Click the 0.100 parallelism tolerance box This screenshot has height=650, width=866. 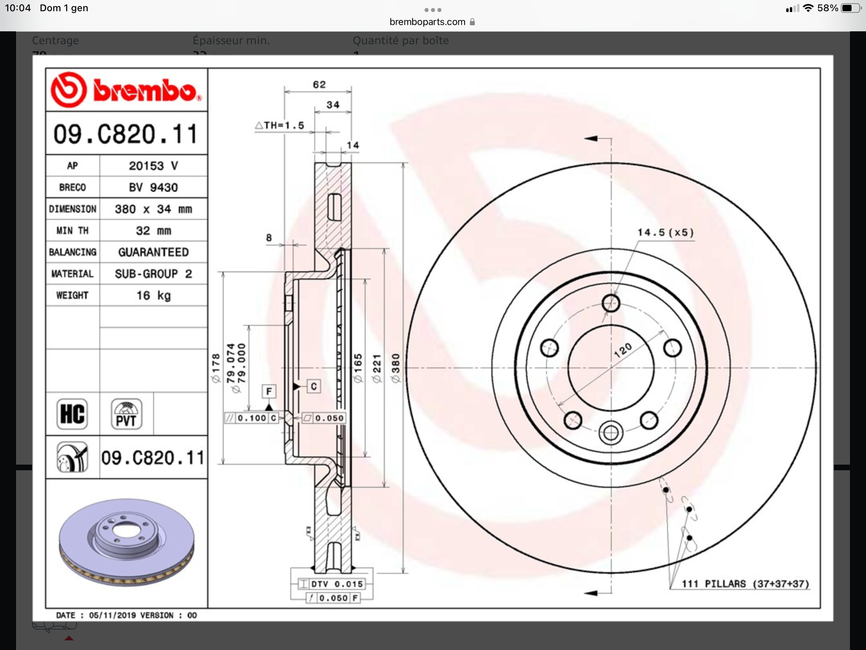(251, 418)
